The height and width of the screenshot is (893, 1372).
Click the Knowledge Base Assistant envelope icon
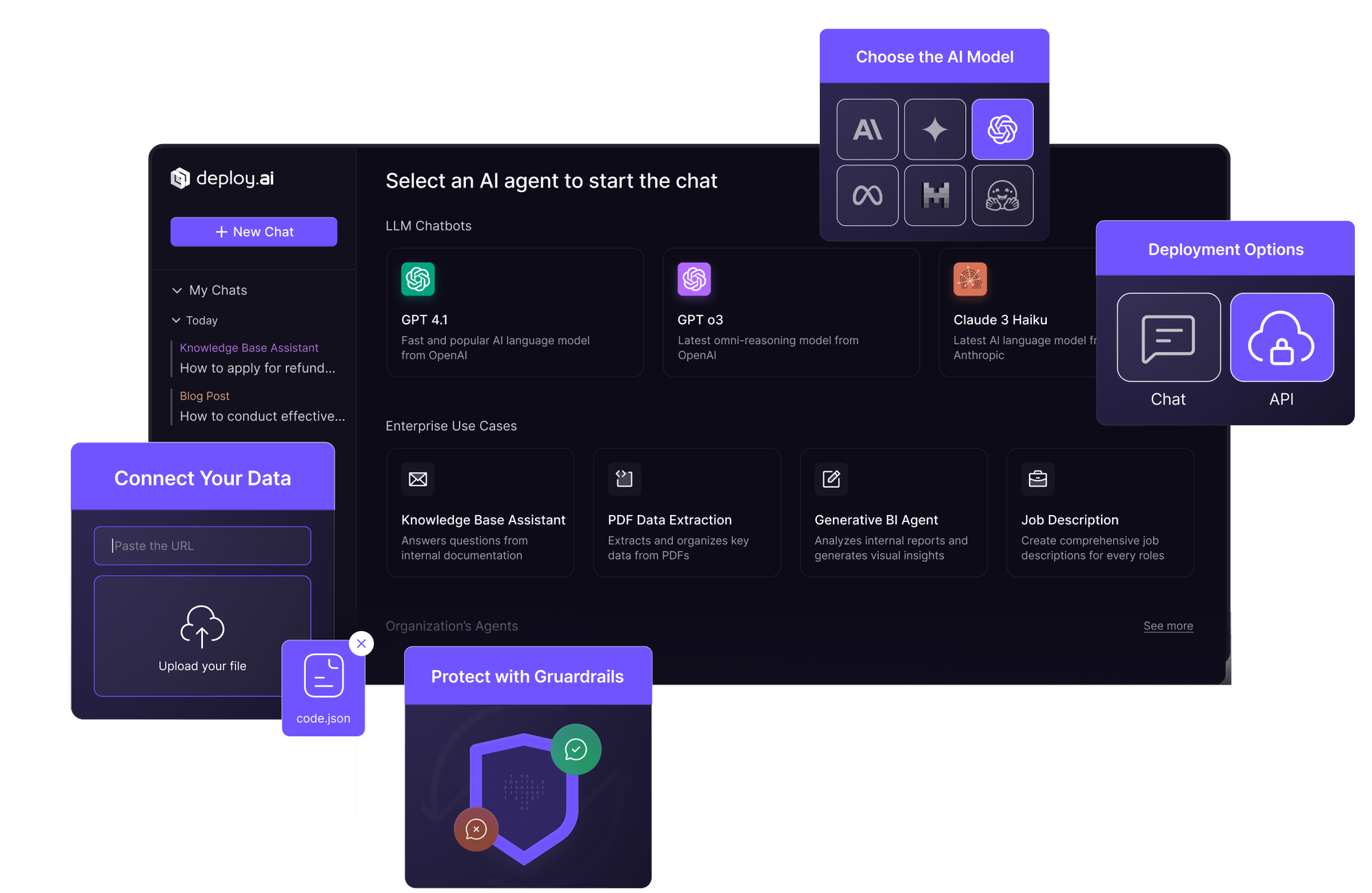click(x=418, y=479)
